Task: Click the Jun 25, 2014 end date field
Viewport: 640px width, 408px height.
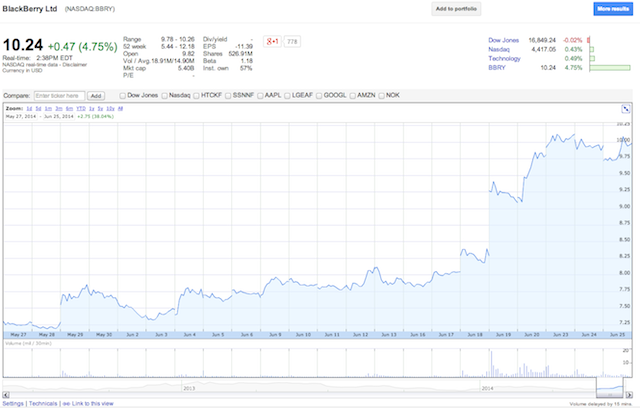Action: tap(59, 116)
